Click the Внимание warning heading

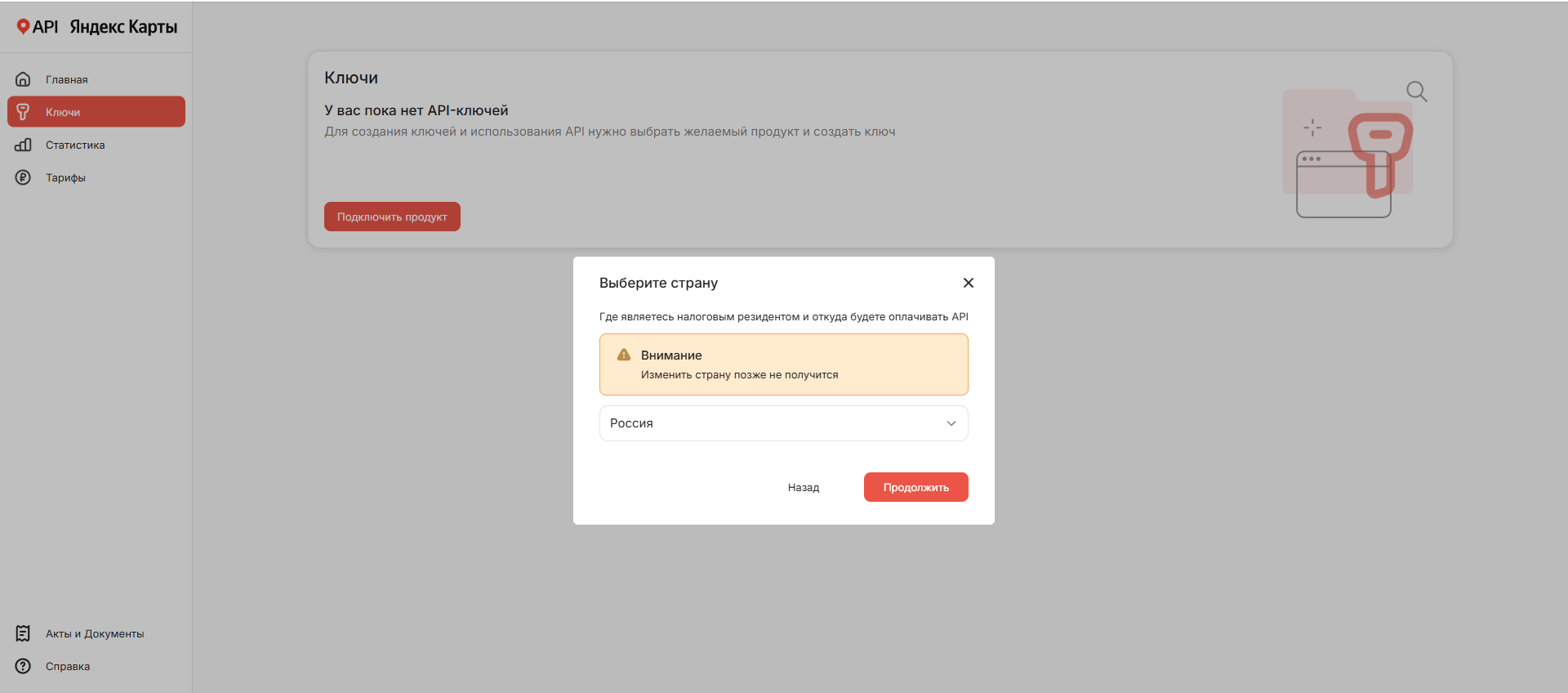coord(671,355)
